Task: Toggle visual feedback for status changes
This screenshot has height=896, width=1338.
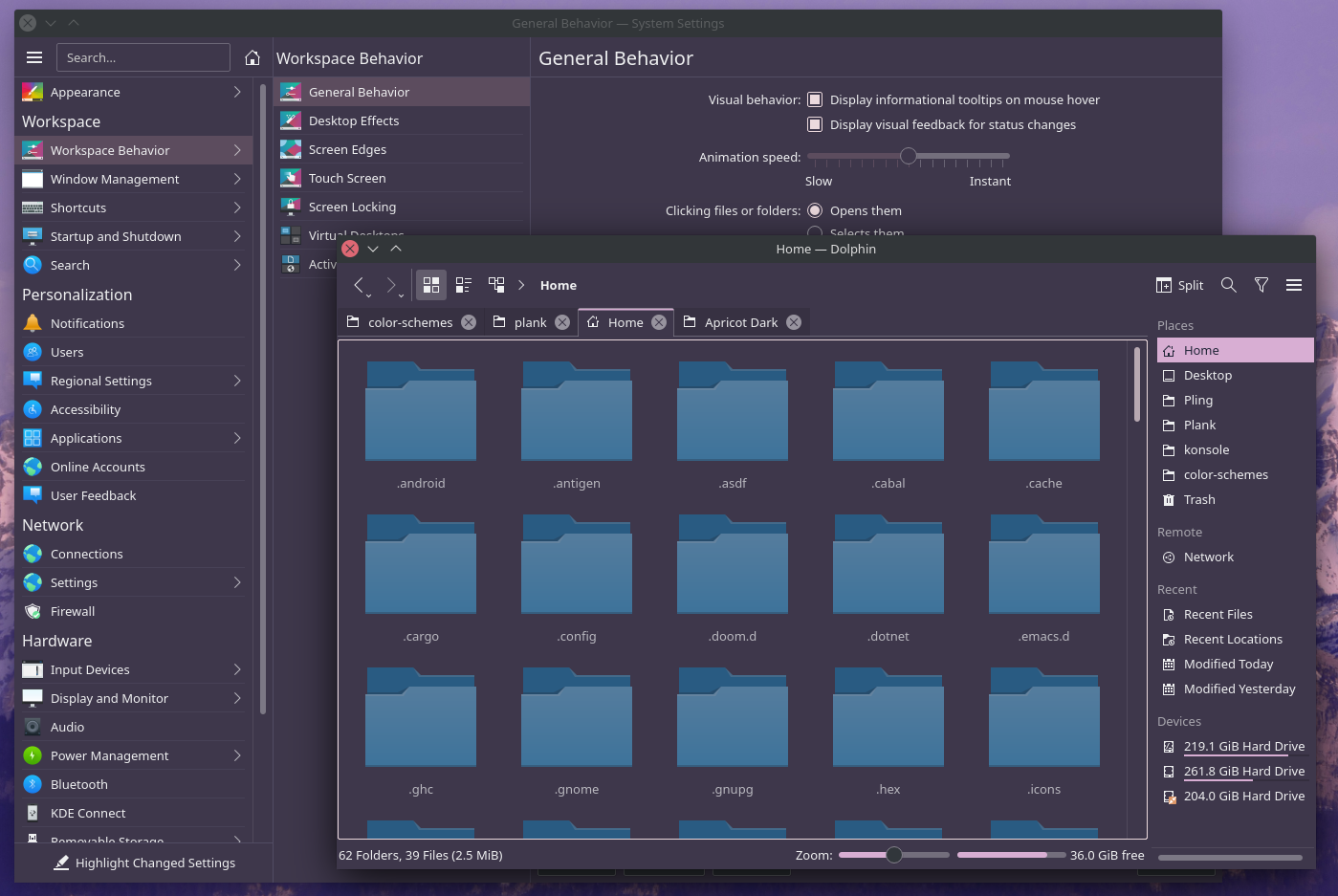Action: point(815,124)
